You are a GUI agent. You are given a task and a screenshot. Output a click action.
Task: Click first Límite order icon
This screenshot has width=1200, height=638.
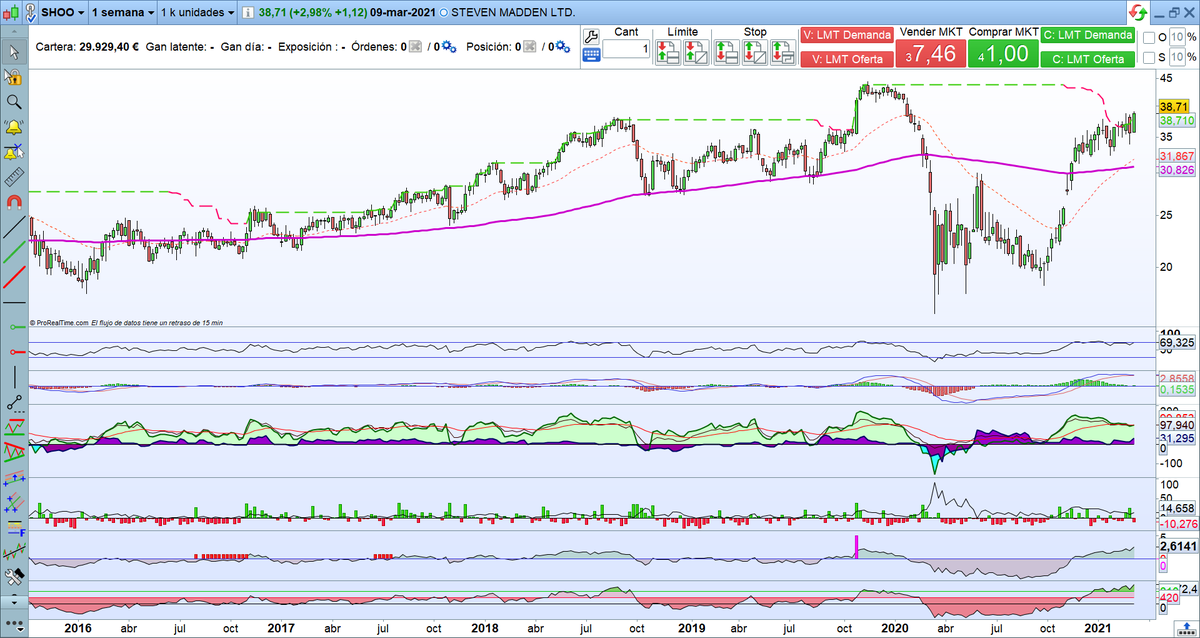(667, 53)
